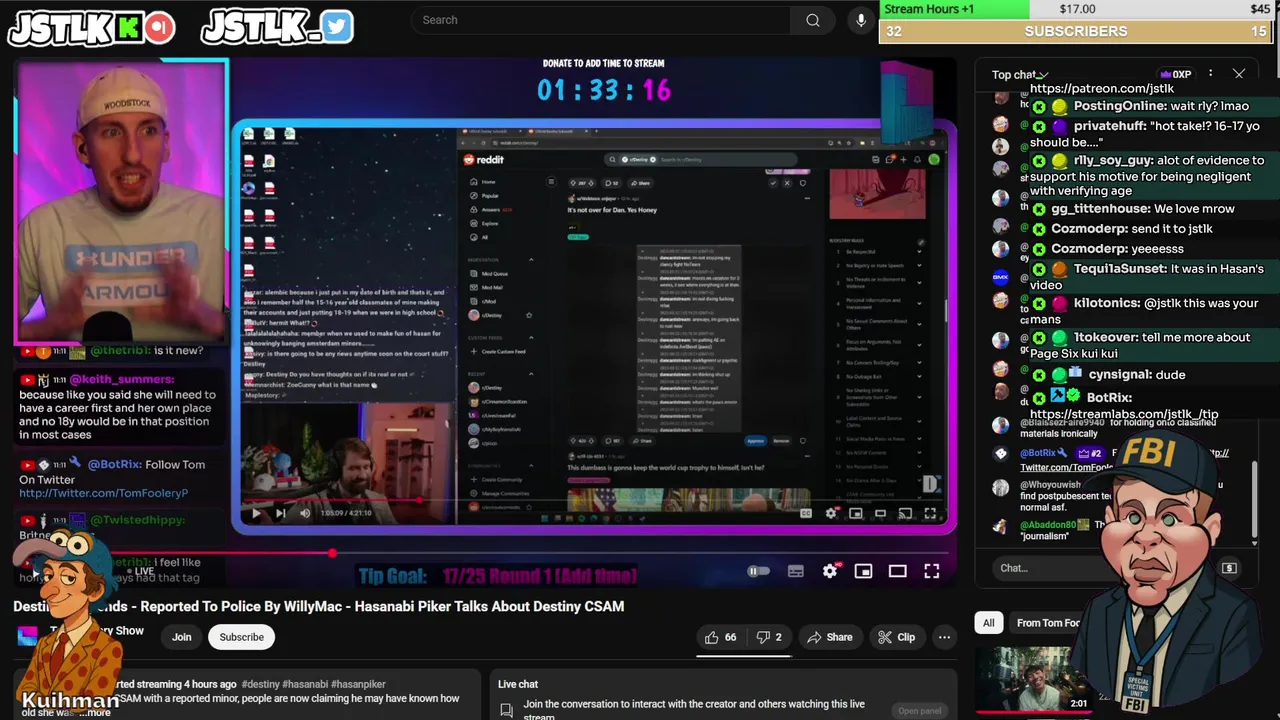The width and height of the screenshot is (1280, 720).
Task: Toggle subtitles on the main player
Action: (x=796, y=571)
